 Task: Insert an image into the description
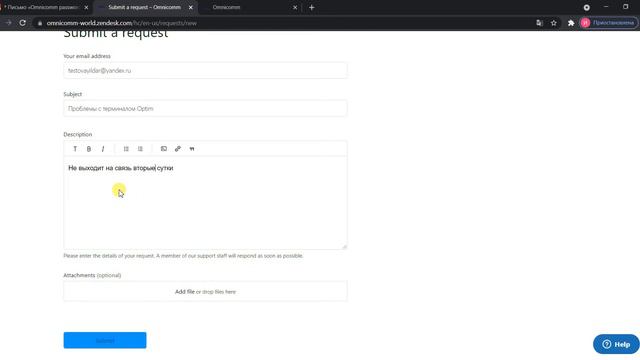[x=164, y=149]
